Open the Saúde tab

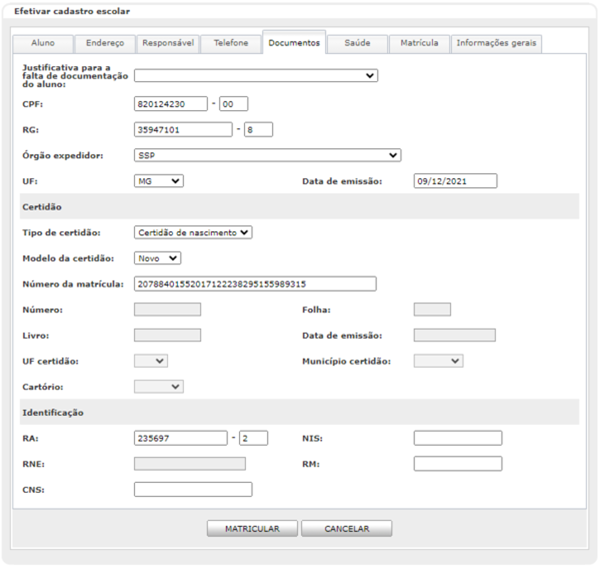click(x=358, y=44)
